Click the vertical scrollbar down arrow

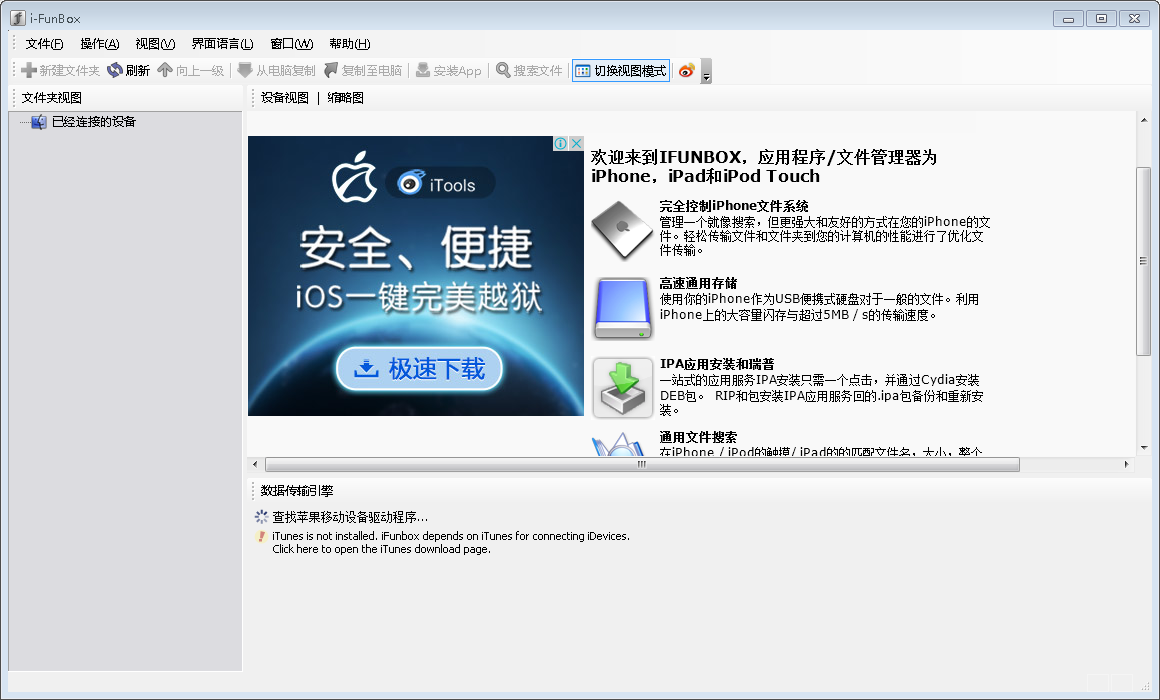click(1144, 448)
